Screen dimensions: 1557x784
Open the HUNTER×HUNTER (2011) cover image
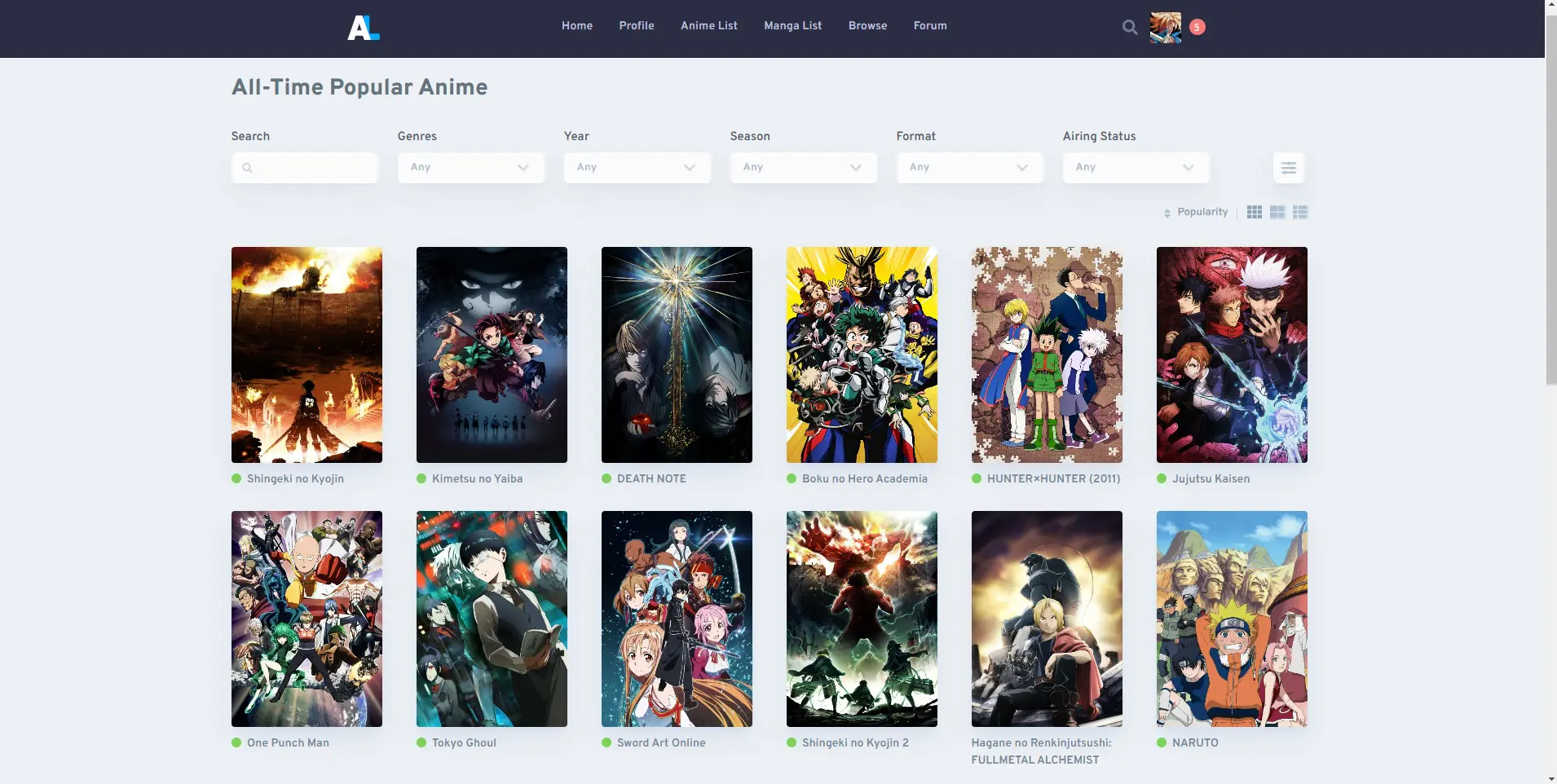tap(1047, 355)
